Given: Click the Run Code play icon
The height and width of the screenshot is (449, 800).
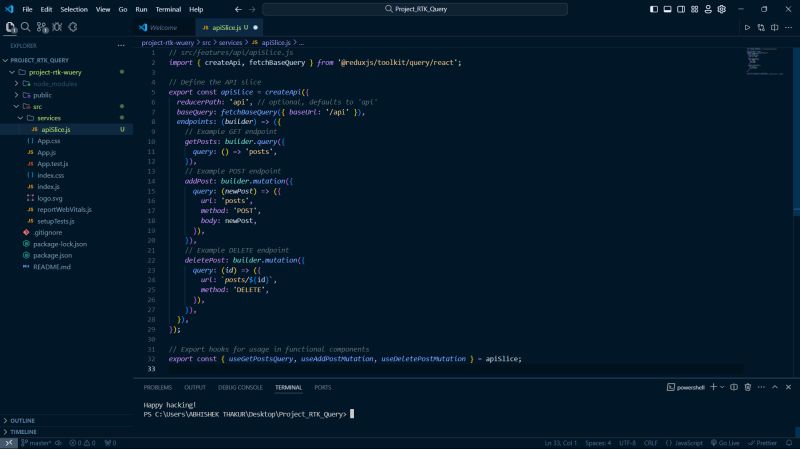Looking at the screenshot, I should 746,27.
